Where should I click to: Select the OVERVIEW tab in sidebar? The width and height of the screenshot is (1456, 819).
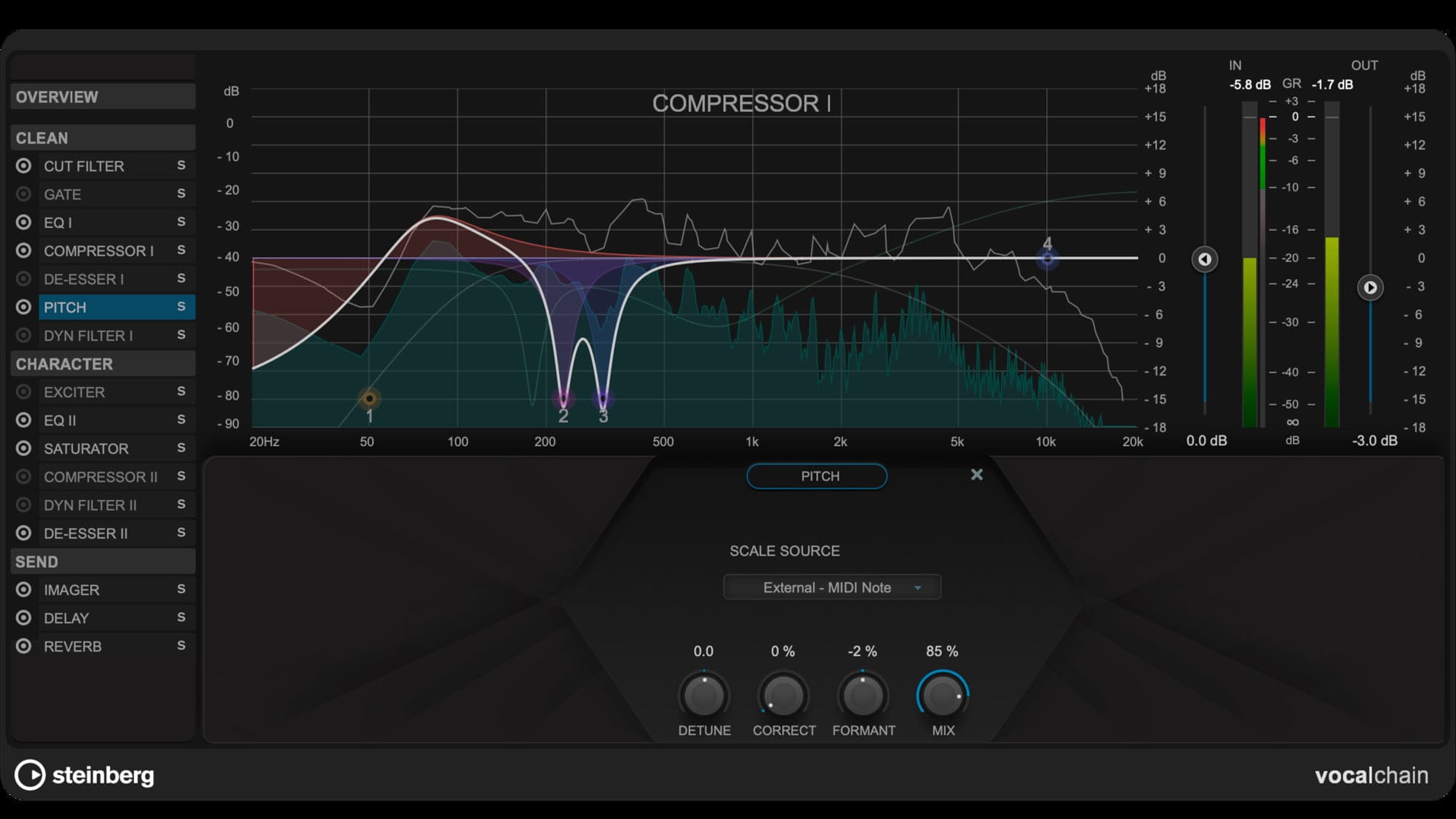click(100, 96)
